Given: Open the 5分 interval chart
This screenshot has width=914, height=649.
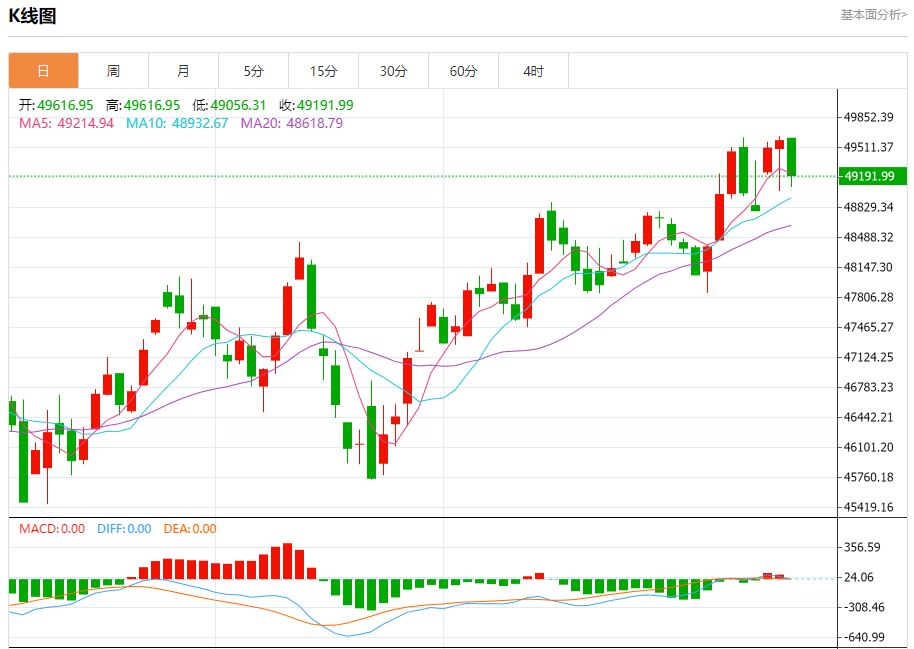Looking at the screenshot, I should tap(253, 71).
